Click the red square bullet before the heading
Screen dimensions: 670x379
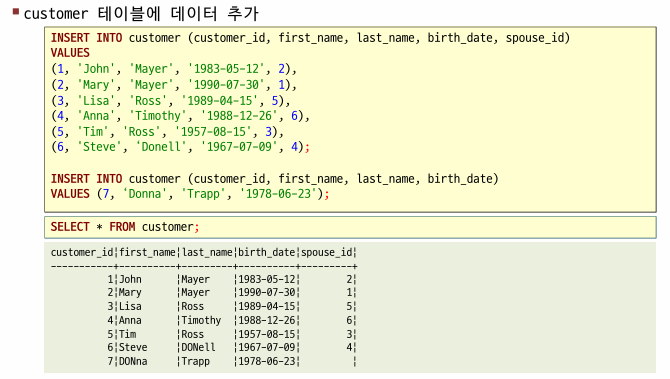16,12
